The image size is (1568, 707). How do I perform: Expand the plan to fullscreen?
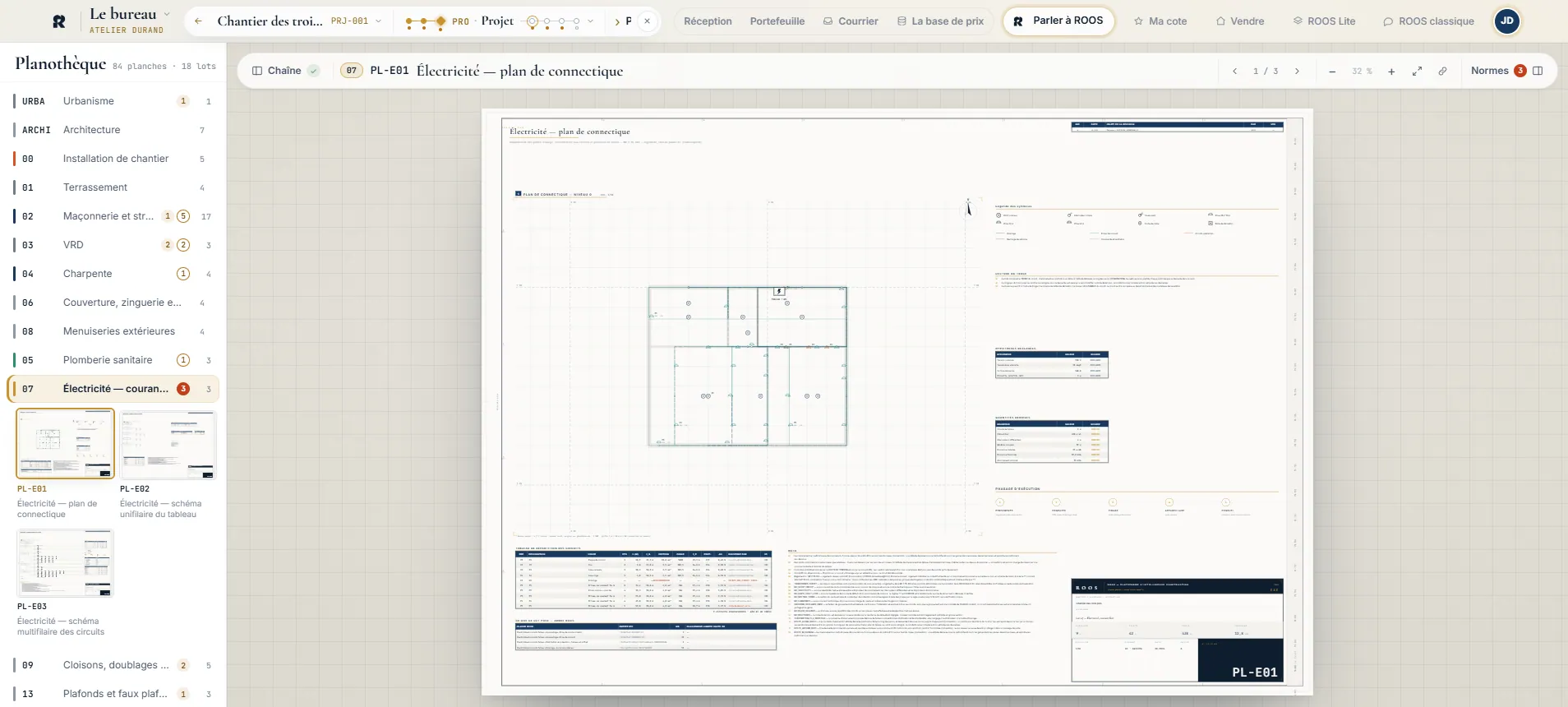pos(1417,72)
